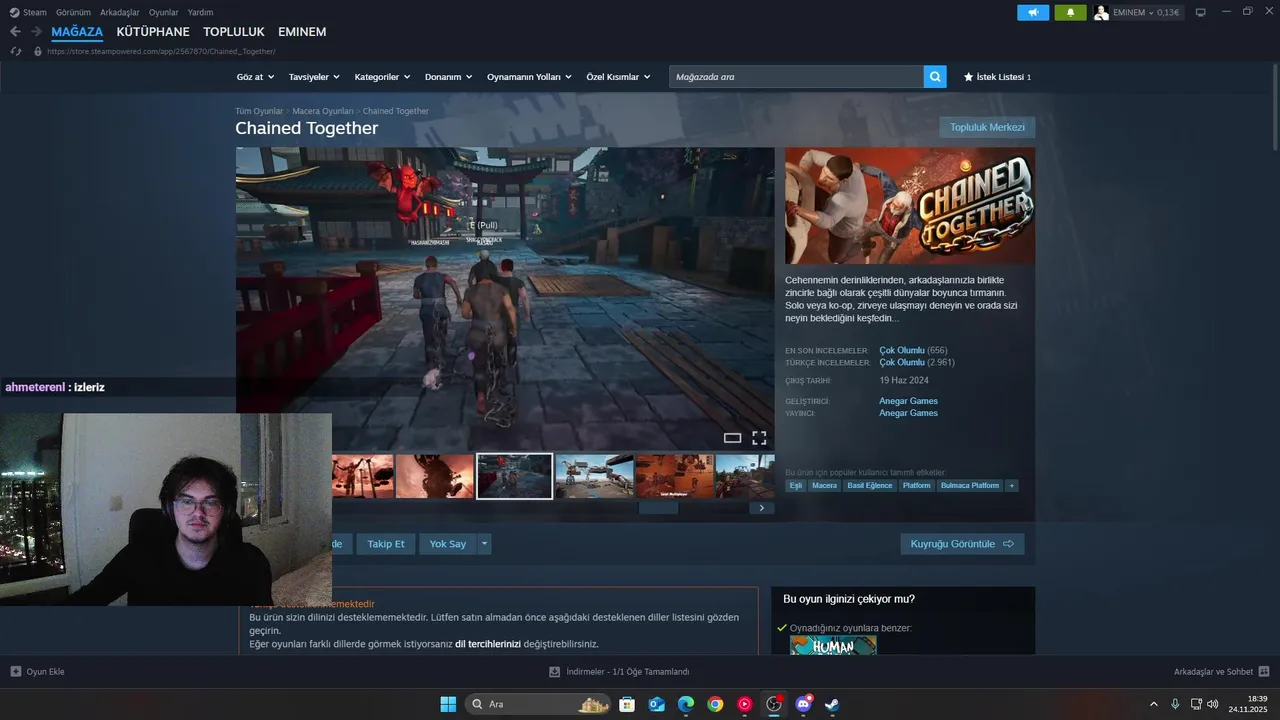Image resolution: width=1280 pixels, height=720 pixels.
Task: Open the Arkadaşlar menu
Action: point(120,12)
